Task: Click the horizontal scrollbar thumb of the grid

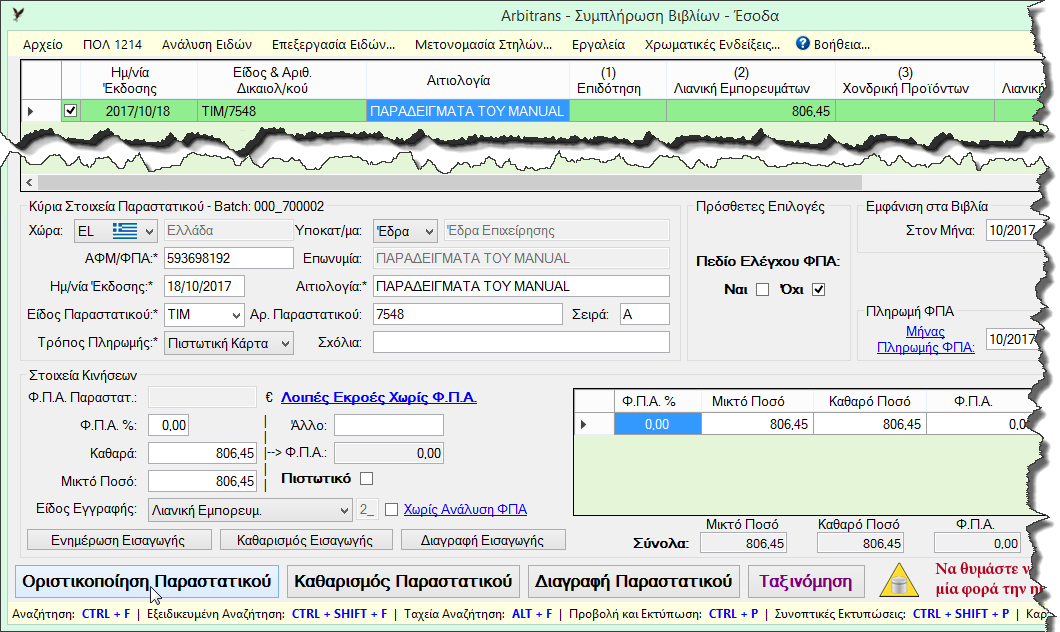Action: tap(450, 183)
